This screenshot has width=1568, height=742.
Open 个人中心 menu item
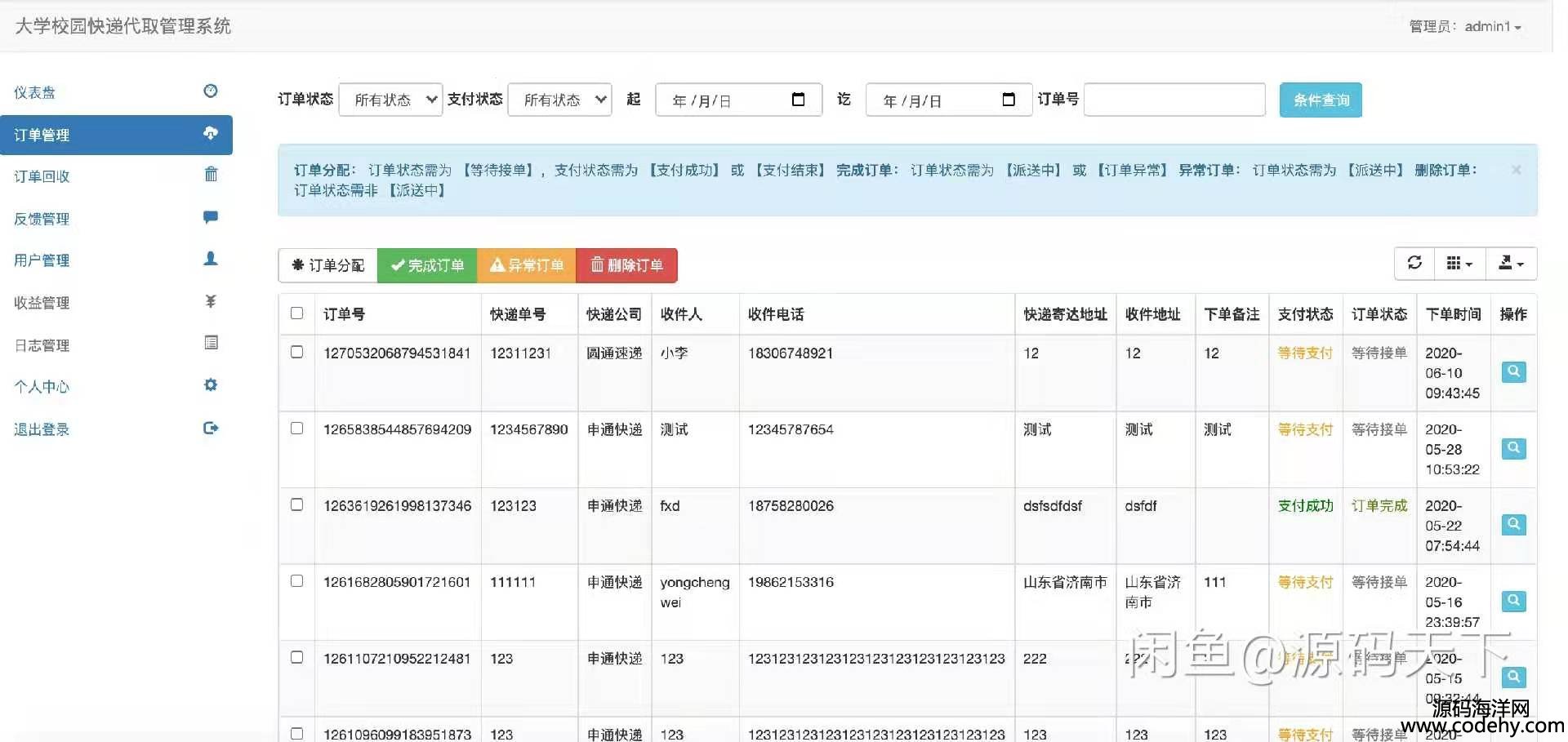pos(116,387)
